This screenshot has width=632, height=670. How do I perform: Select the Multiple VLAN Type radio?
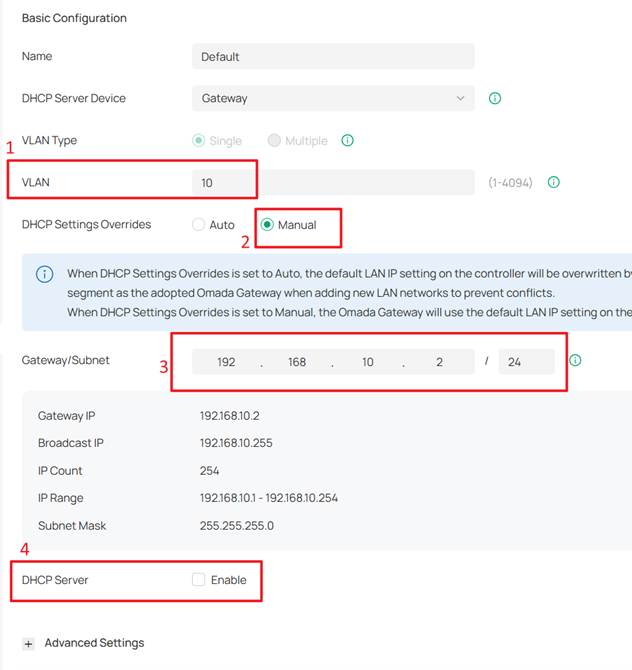(274, 140)
